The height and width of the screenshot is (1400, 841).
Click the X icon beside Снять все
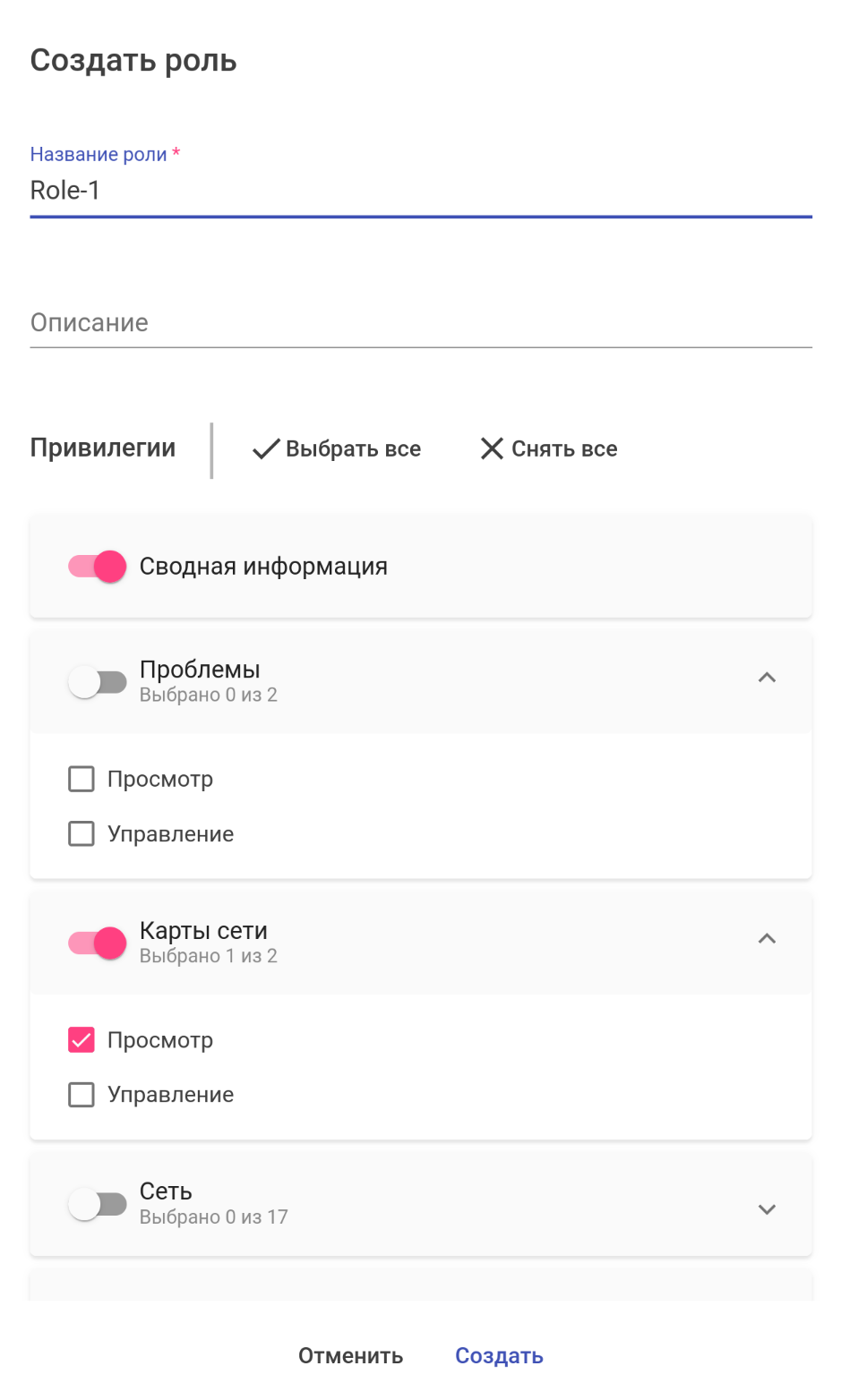coord(492,448)
